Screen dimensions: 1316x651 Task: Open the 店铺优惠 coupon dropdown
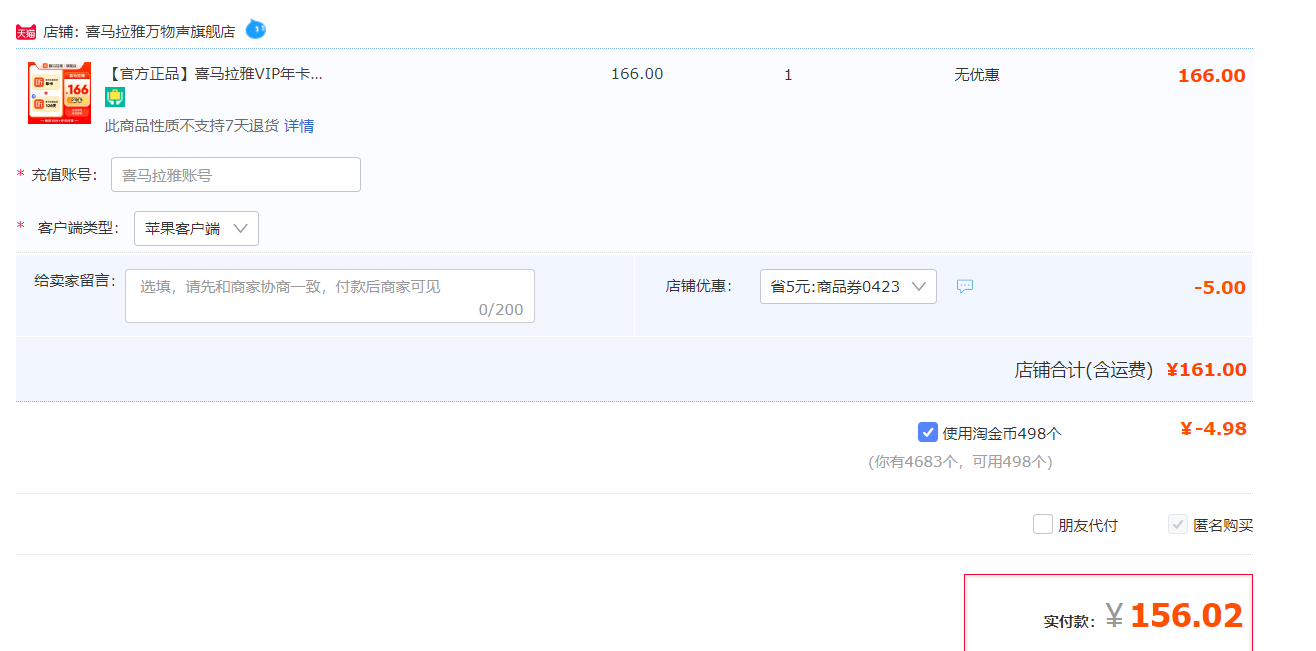coord(848,287)
